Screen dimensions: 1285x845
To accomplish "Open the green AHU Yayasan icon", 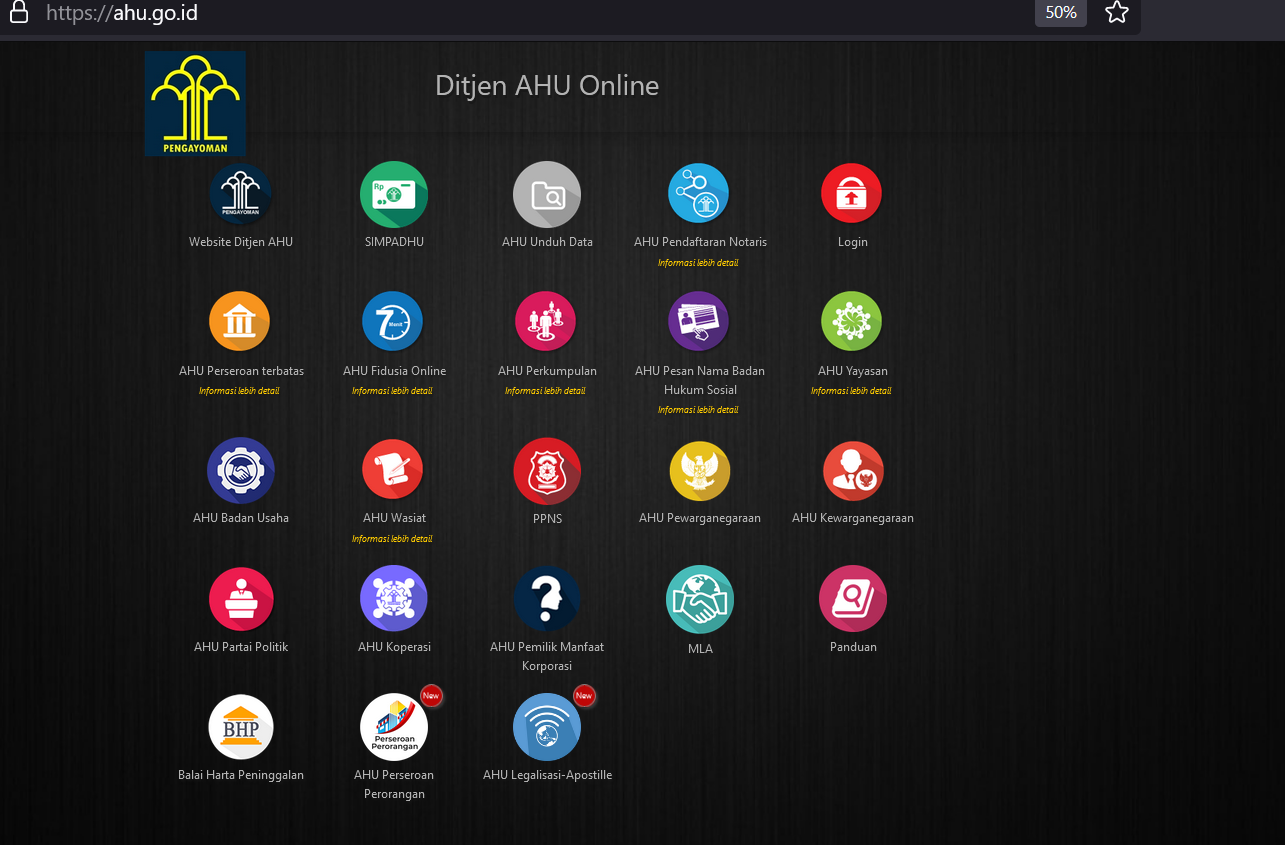I will (x=851, y=322).
